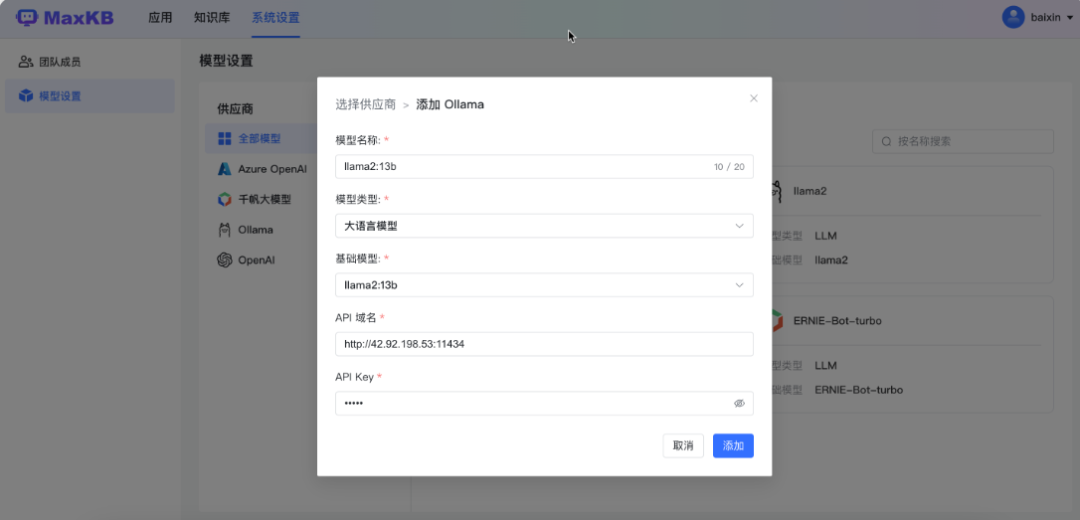
Task: Go back to 选择供应商 breadcrumb
Action: 365,105
